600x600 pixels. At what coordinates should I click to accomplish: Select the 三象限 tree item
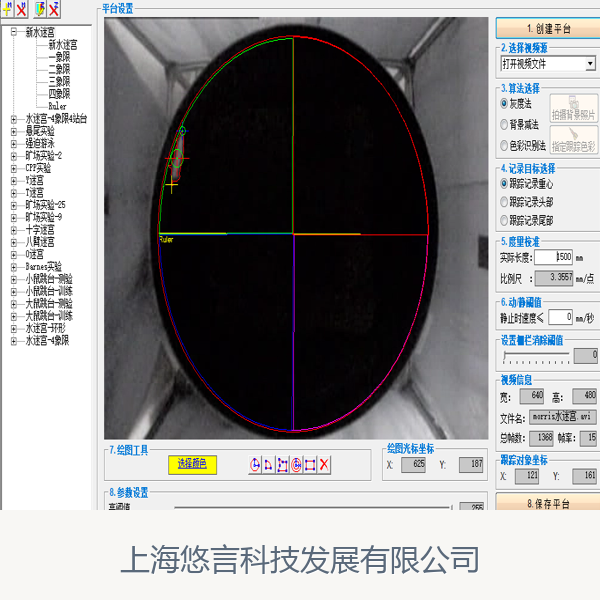[x=59, y=82]
